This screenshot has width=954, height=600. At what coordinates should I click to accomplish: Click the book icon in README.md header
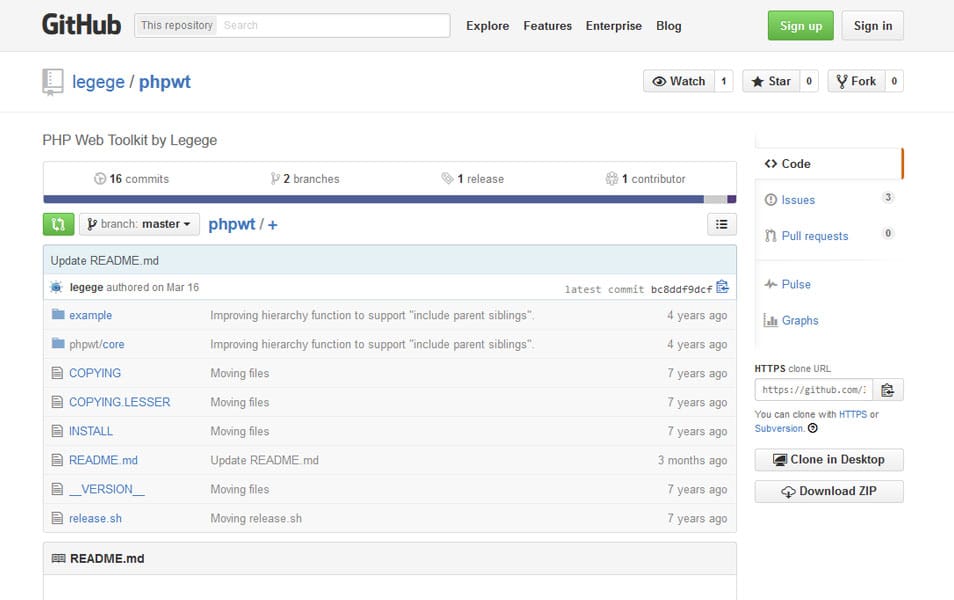(x=58, y=558)
